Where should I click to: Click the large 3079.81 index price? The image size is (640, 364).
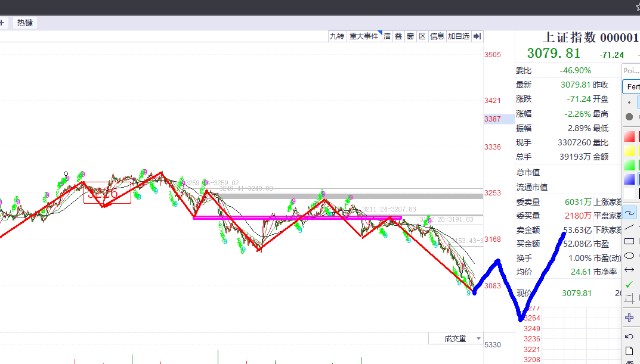coord(553,53)
